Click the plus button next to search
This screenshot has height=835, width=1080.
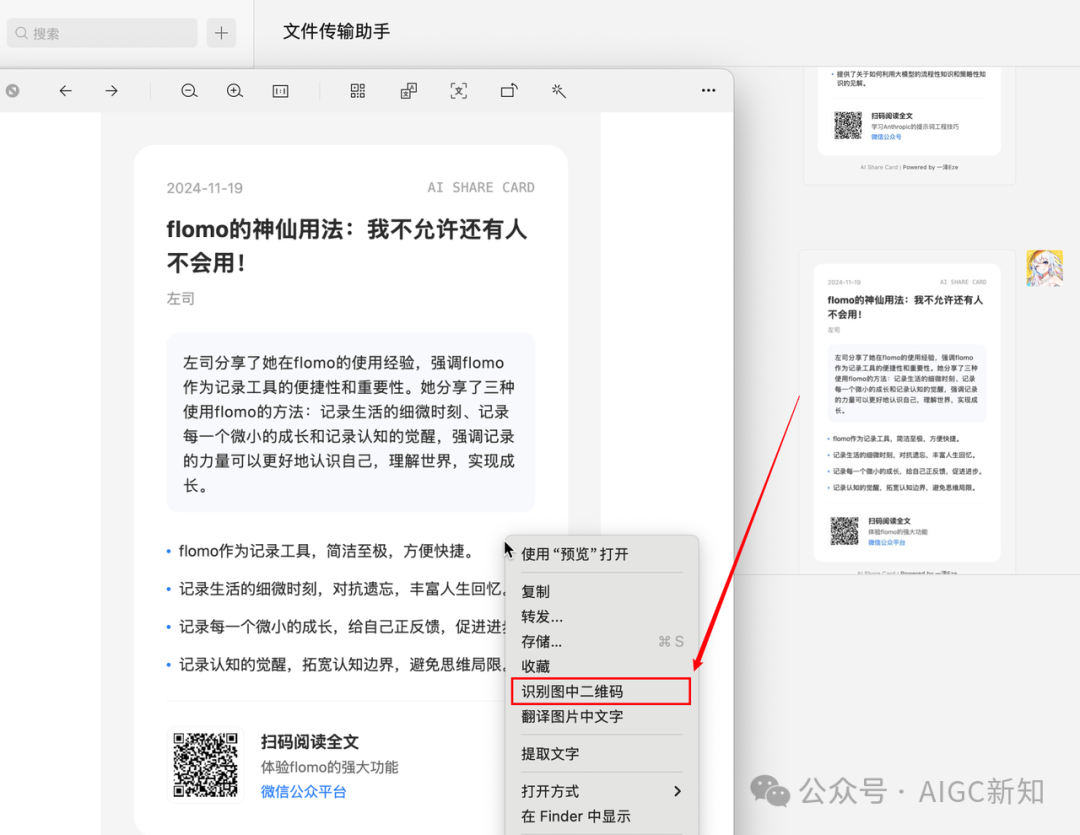[x=221, y=33]
